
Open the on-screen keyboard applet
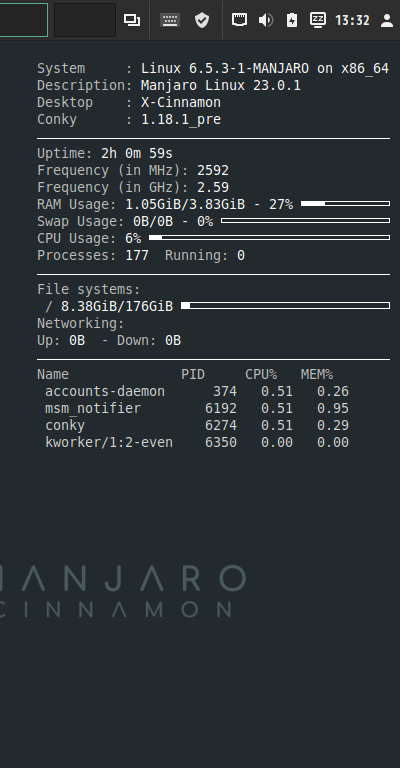[170, 20]
